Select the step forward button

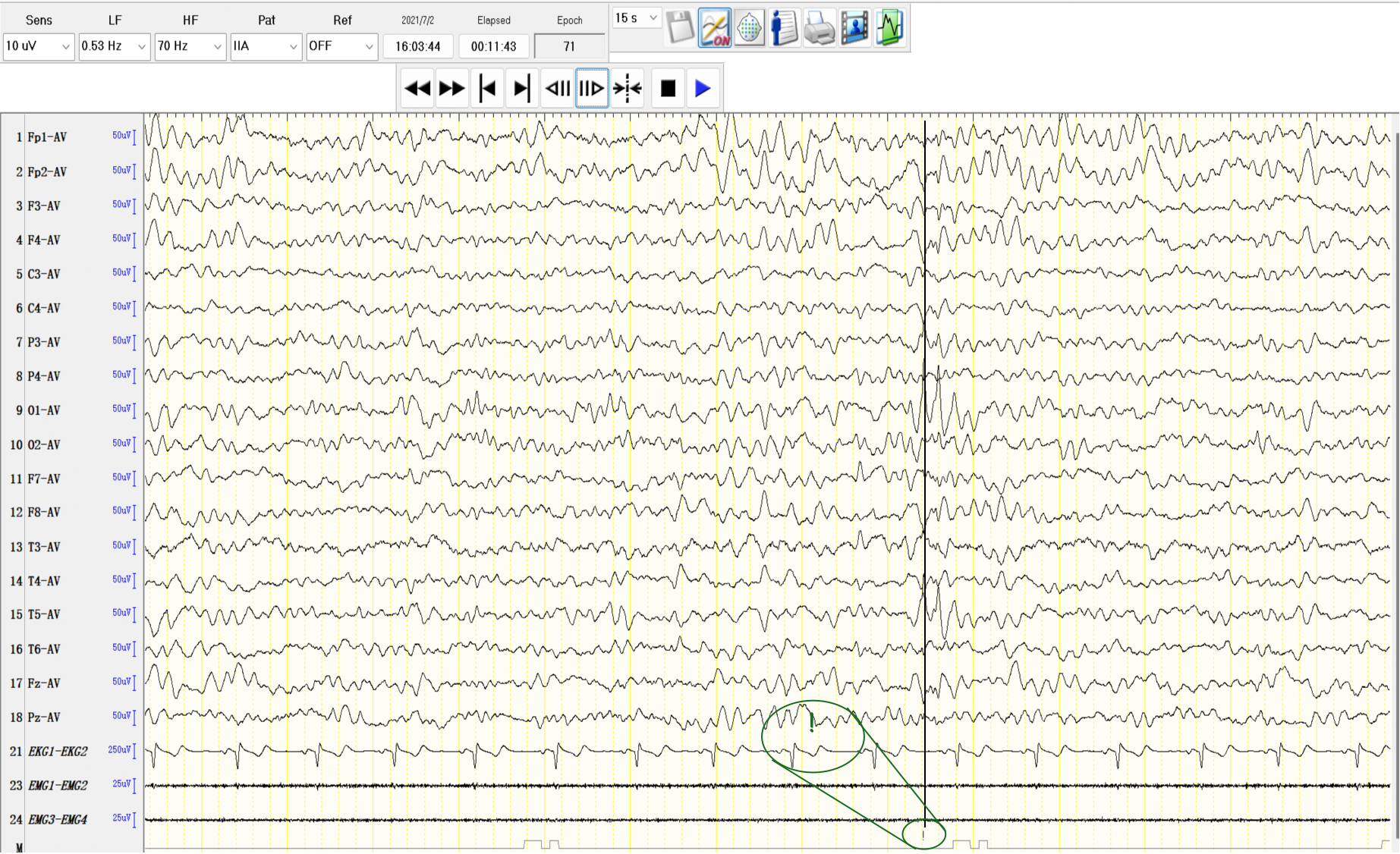tap(593, 87)
